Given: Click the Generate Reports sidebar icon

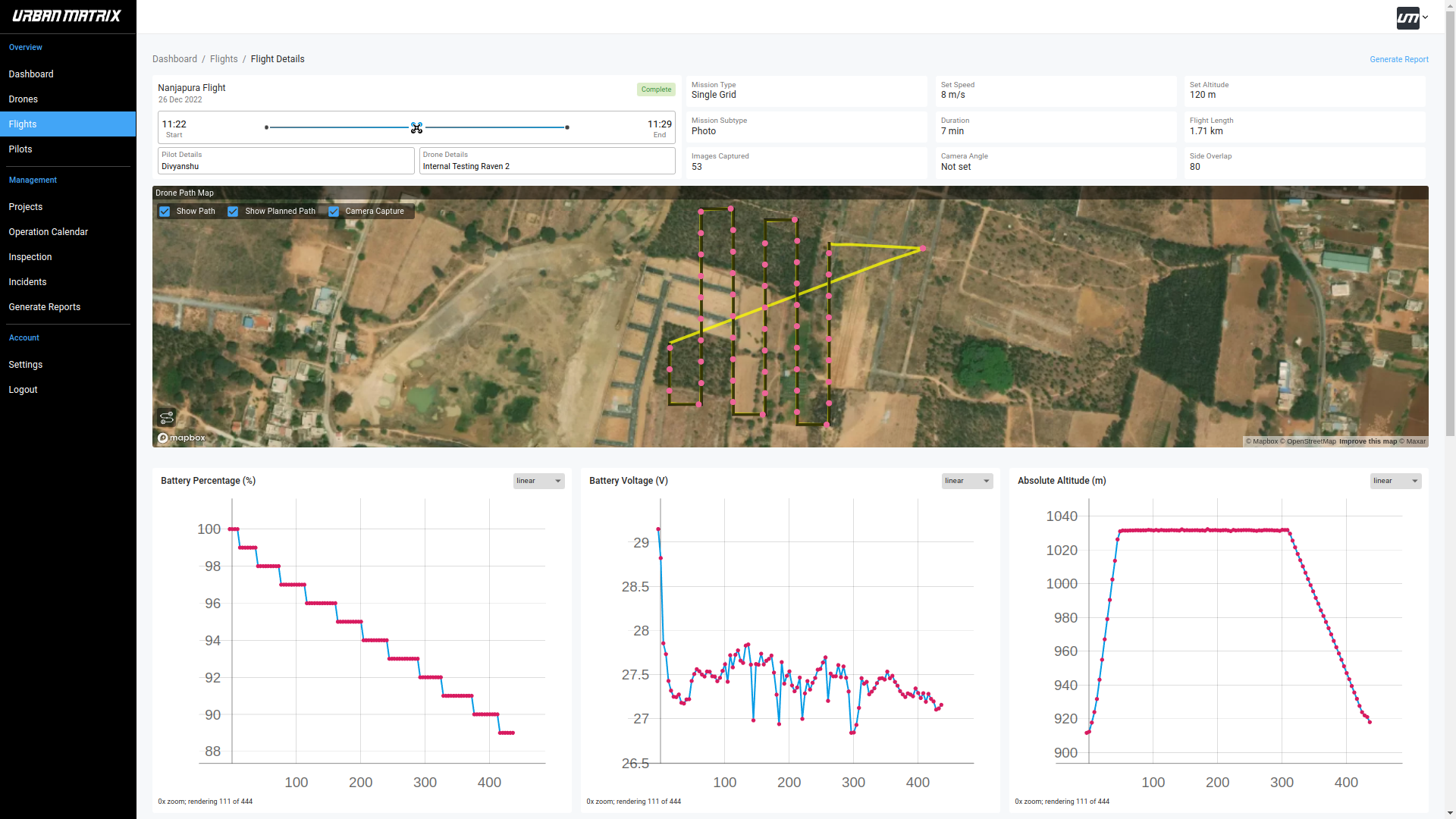Looking at the screenshot, I should click(44, 306).
